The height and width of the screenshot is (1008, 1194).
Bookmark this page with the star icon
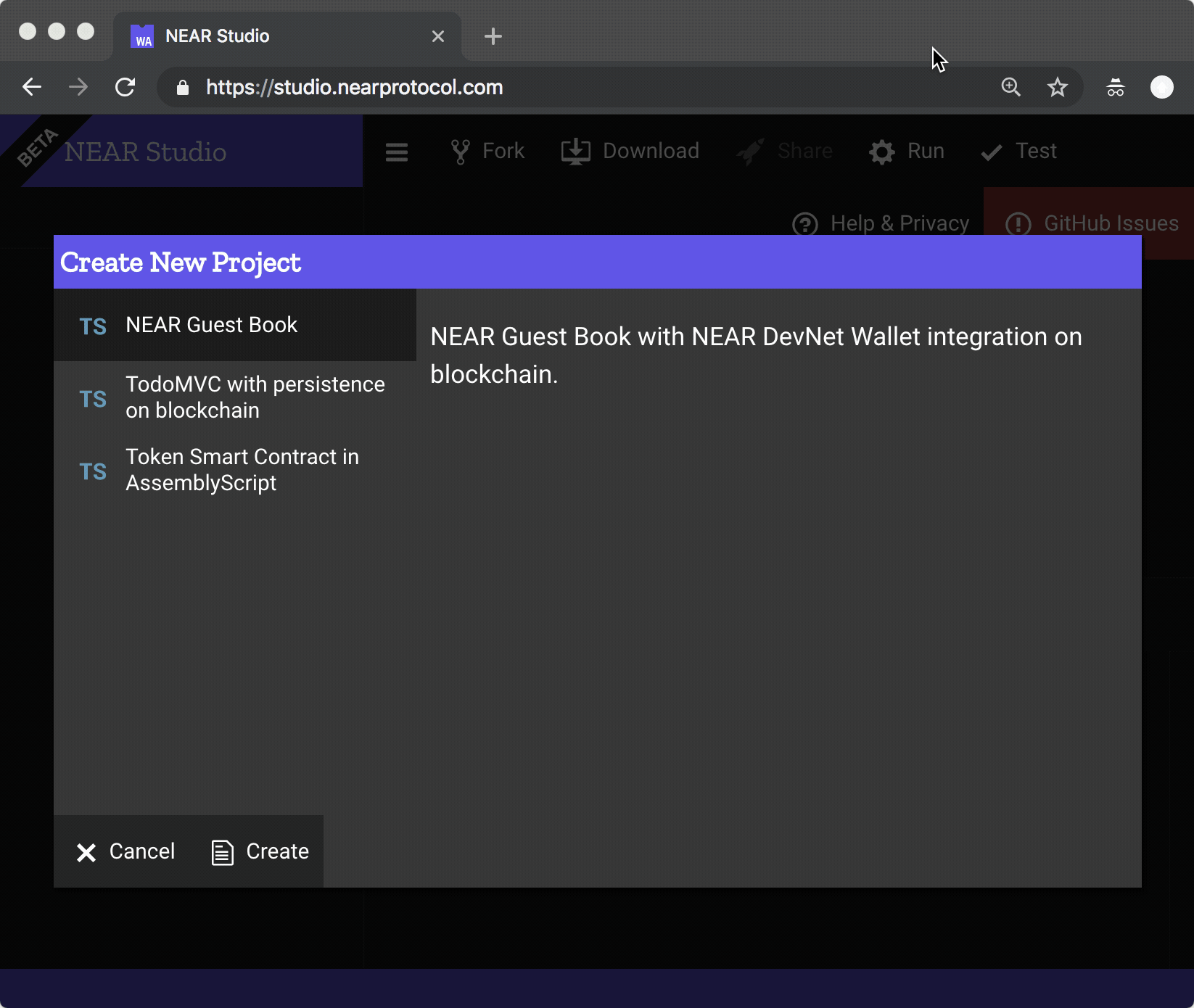tap(1058, 87)
